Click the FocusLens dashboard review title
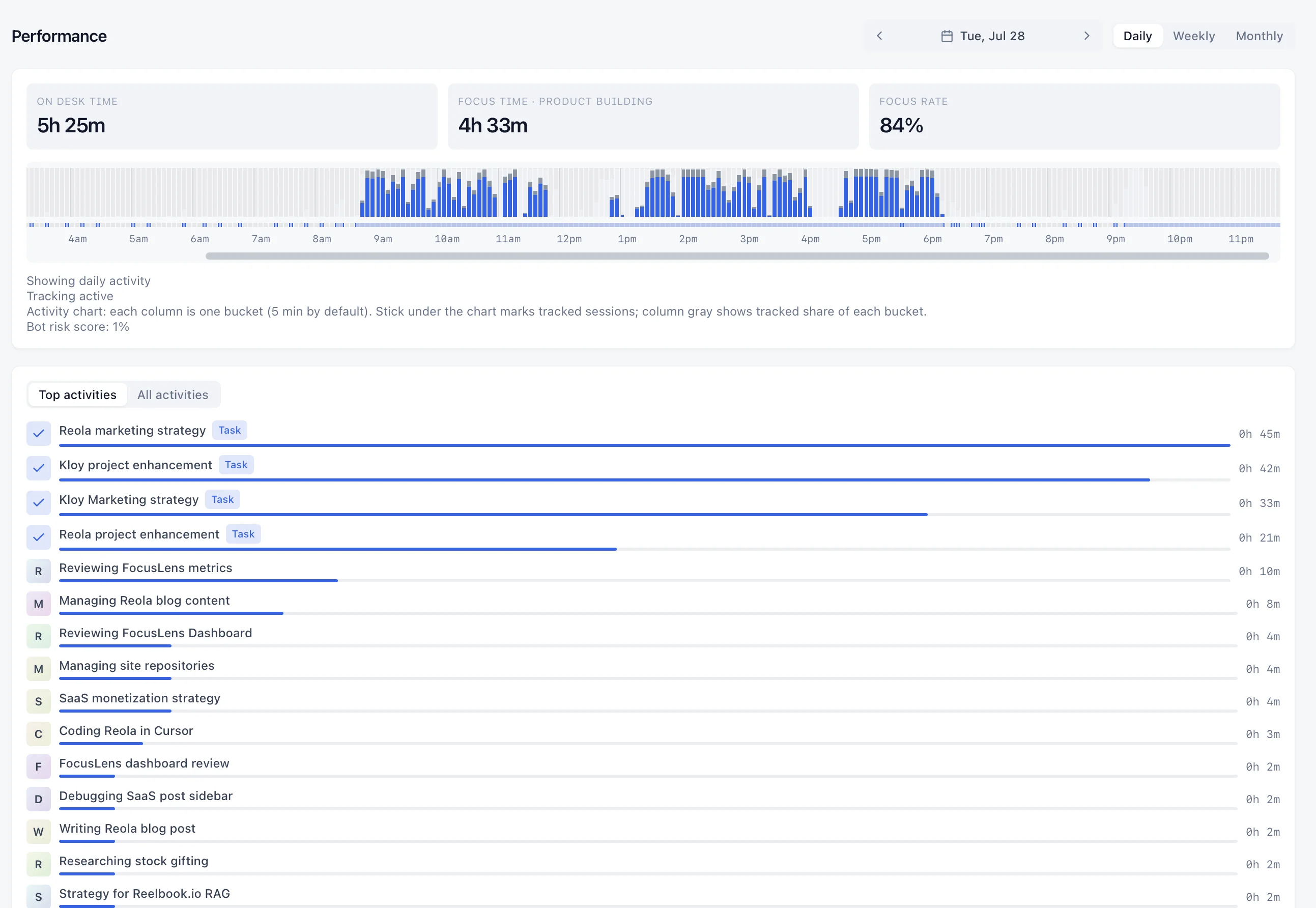This screenshot has height=908, width=1316. pos(144,763)
